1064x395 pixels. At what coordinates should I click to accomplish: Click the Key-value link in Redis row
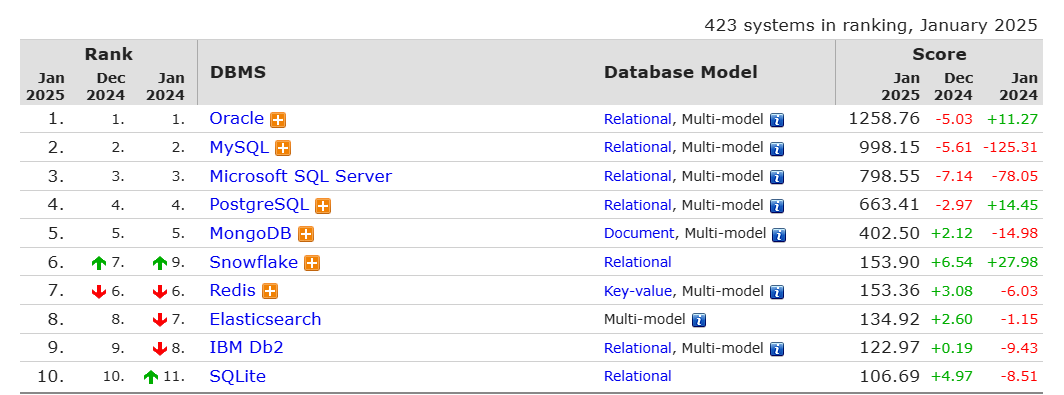638,291
